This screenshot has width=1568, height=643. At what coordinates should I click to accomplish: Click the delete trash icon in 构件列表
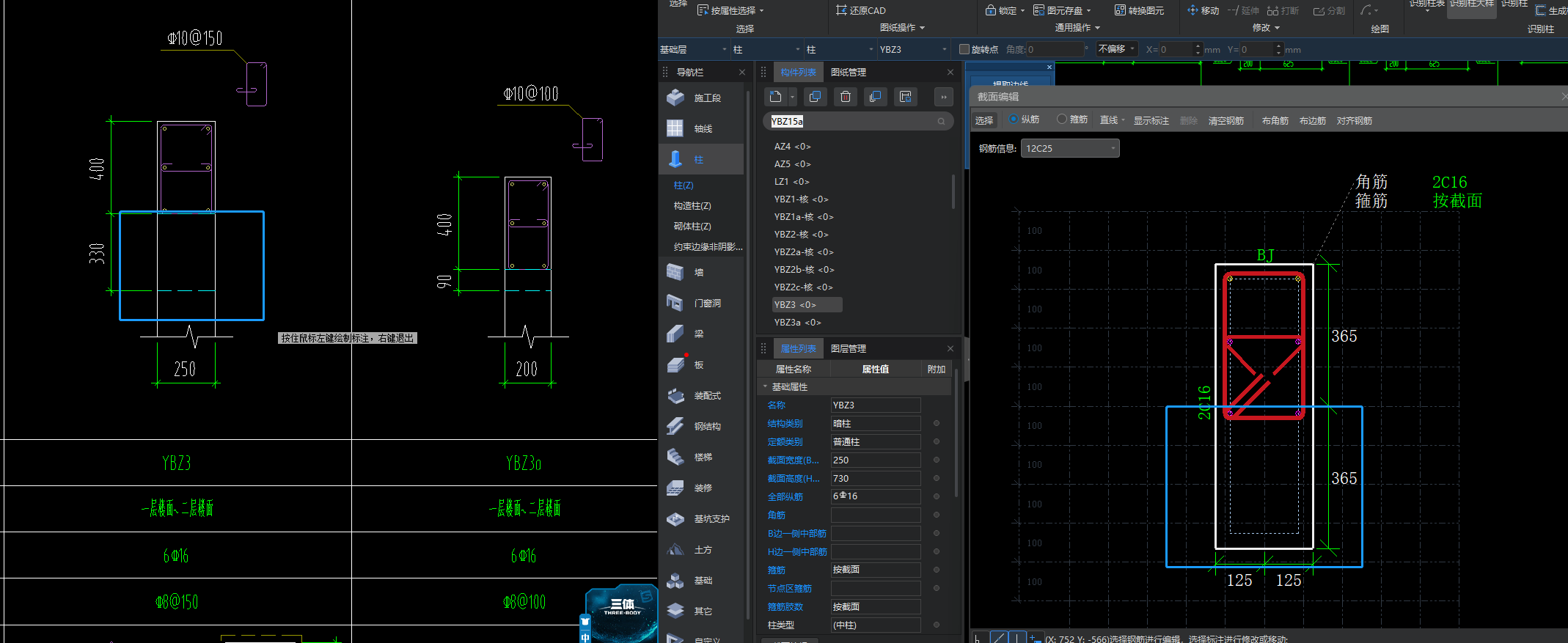845,97
